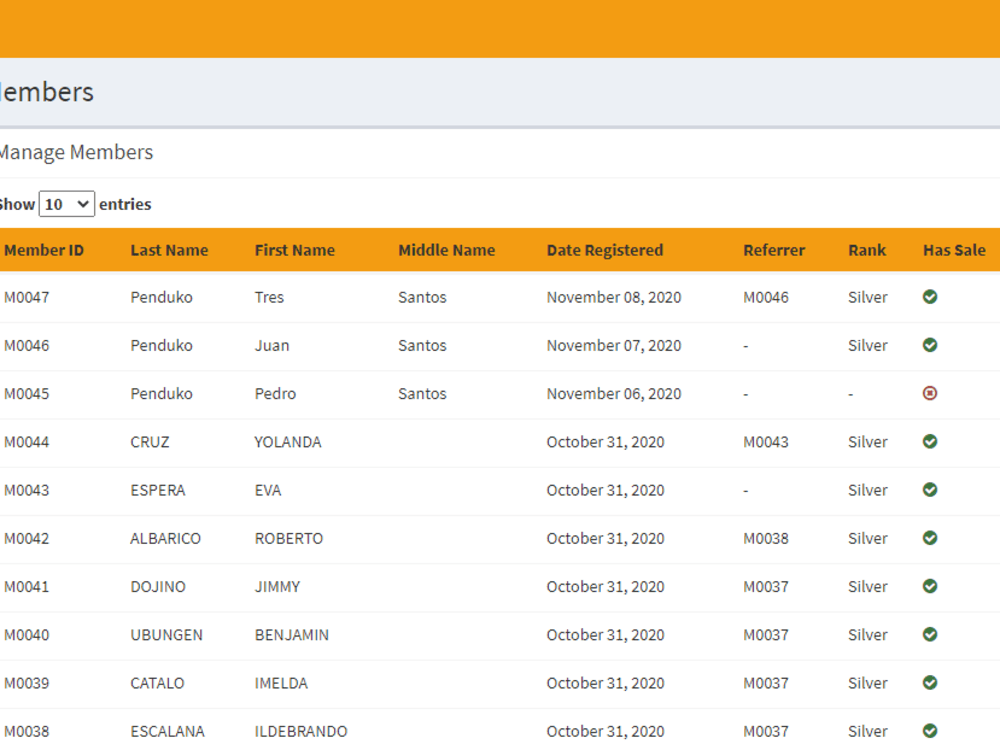1000x750 pixels.
Task: Click referrer M0043 in CRUZ row
Action: pos(766,442)
